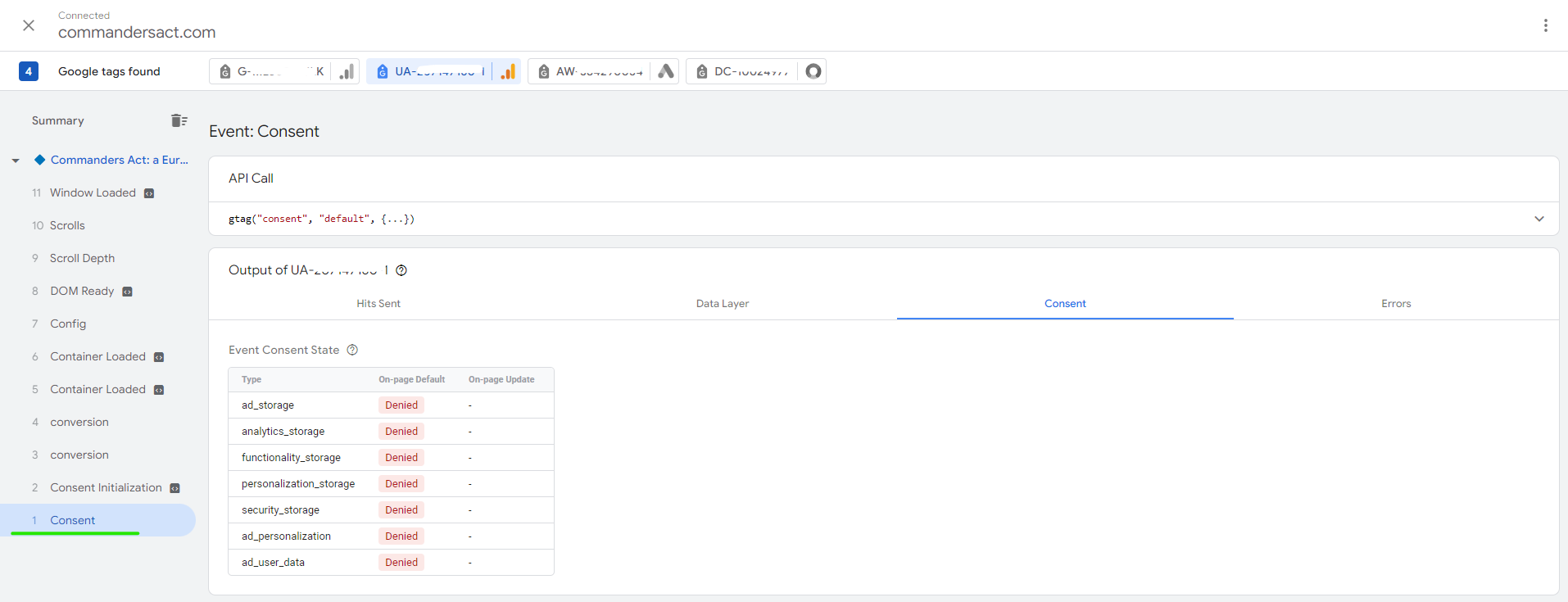This screenshot has height=602, width=1568.
Task: Select the Scroll Depth event
Action: 82,258
